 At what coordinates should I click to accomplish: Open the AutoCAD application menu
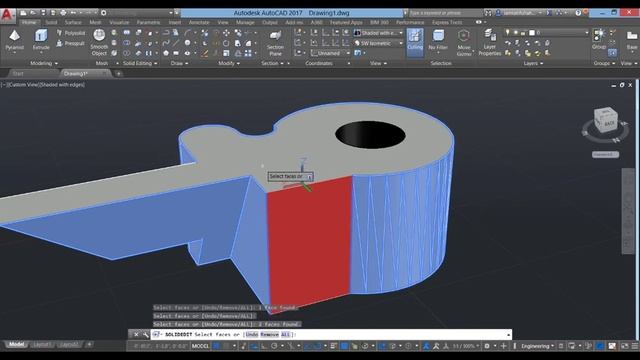coord(7,15)
